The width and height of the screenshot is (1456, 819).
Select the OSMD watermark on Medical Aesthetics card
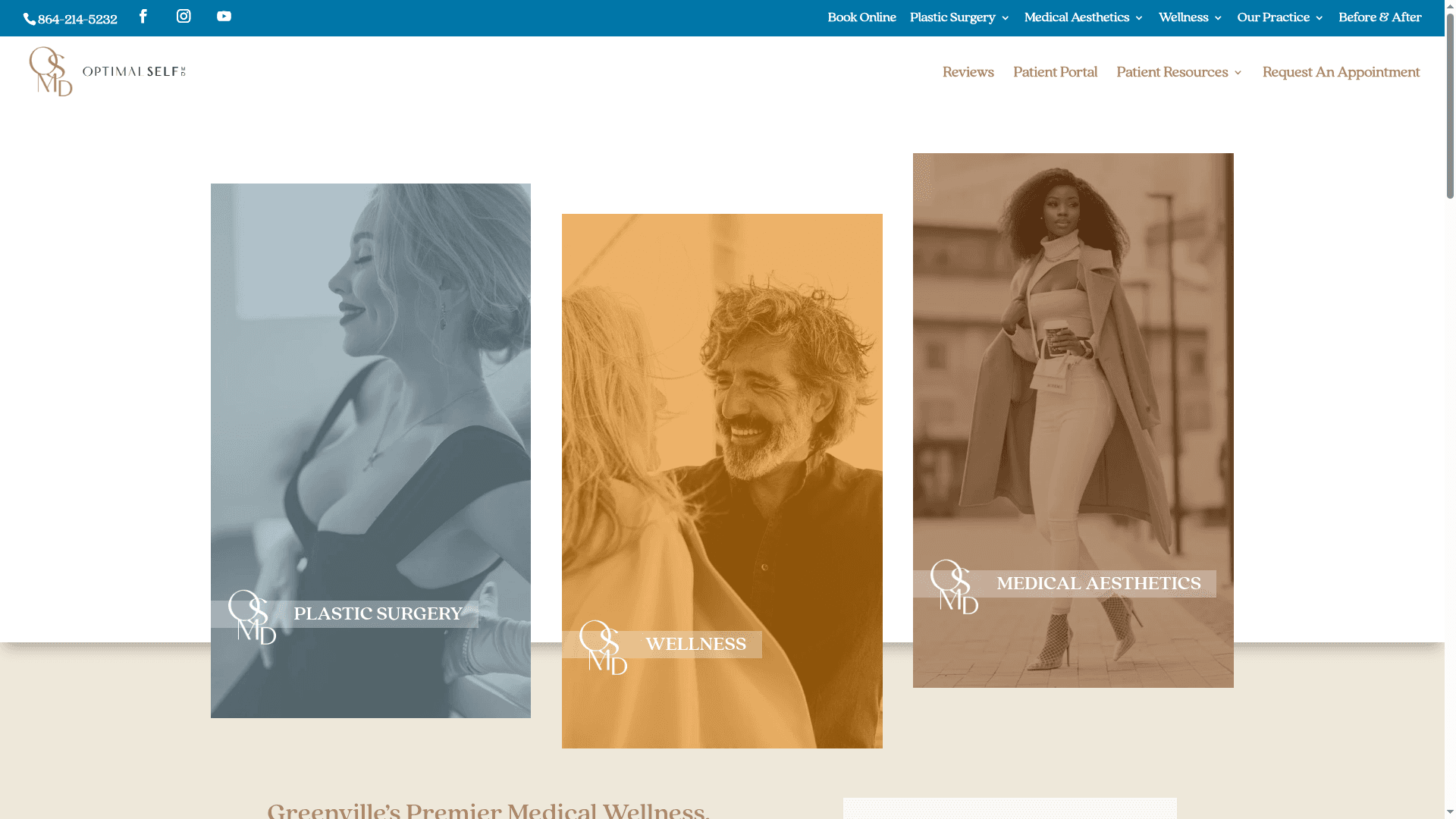(954, 588)
